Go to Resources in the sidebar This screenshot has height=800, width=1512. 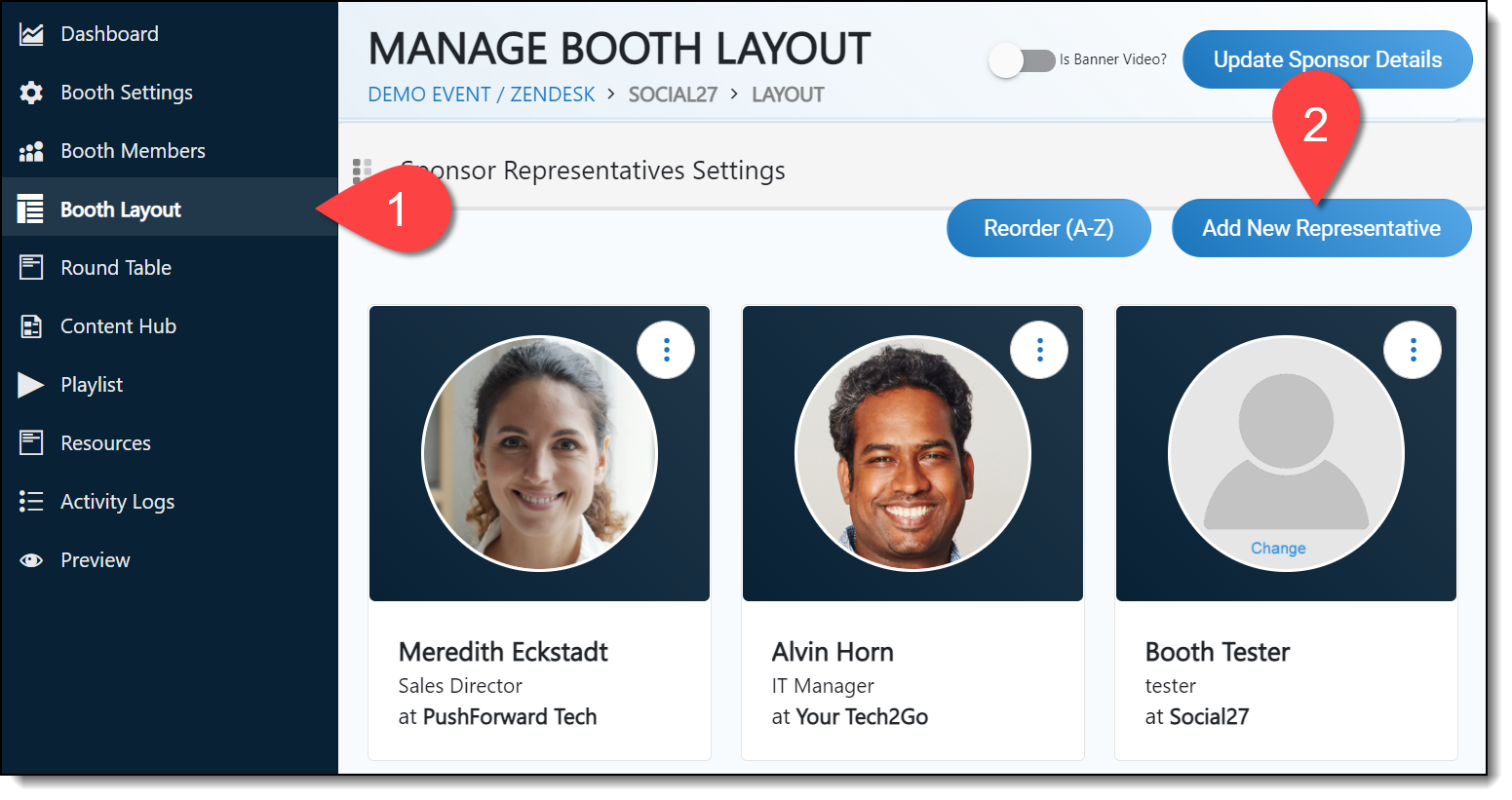pos(105,443)
